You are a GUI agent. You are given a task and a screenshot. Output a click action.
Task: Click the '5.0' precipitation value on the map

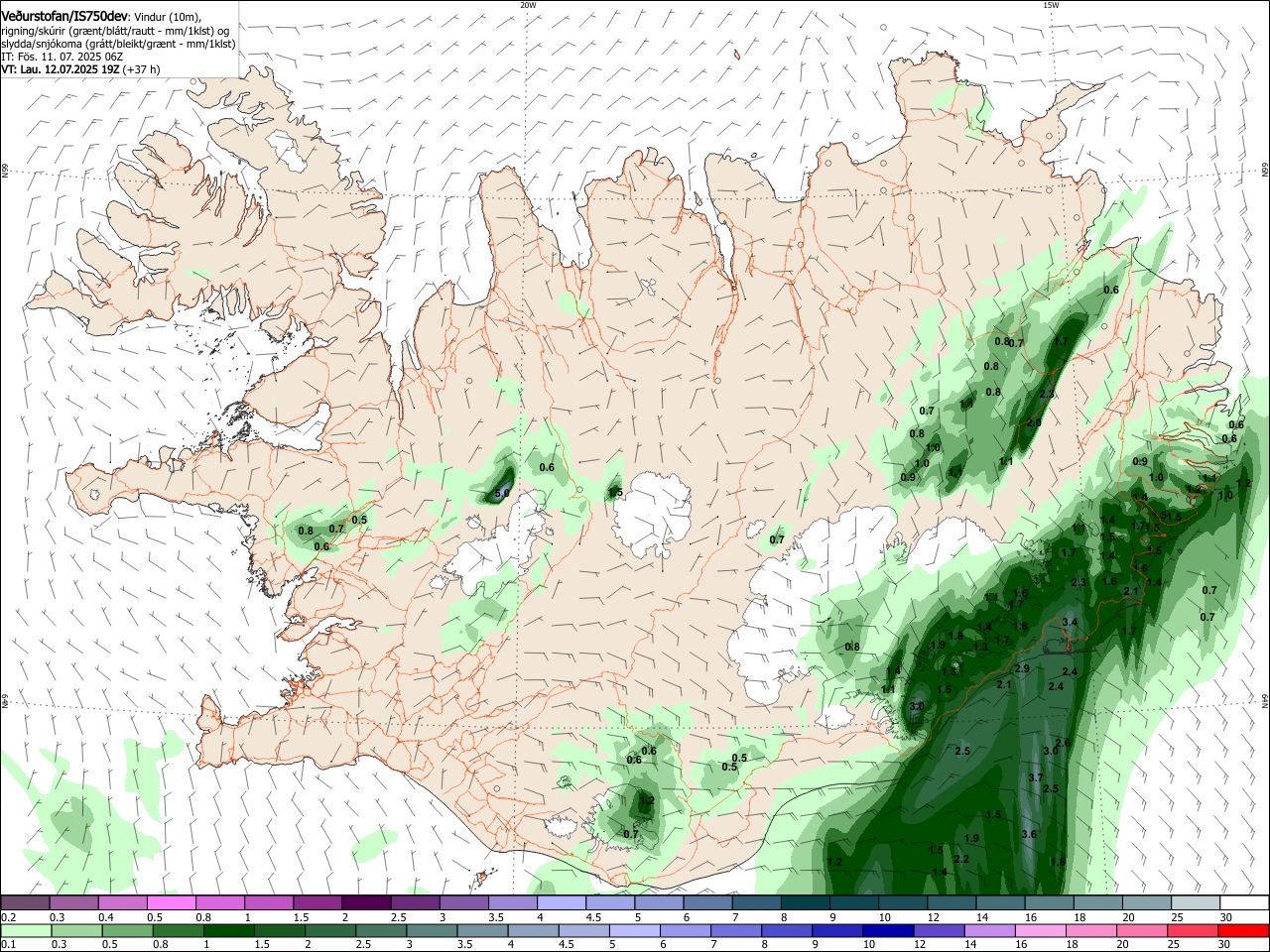[x=502, y=493]
